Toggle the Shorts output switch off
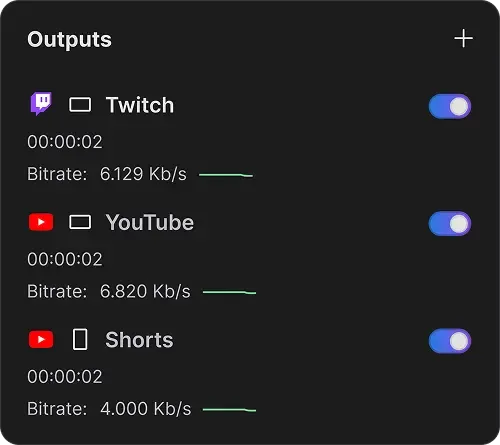Image resolution: width=500 pixels, height=445 pixels. pyautogui.click(x=450, y=341)
